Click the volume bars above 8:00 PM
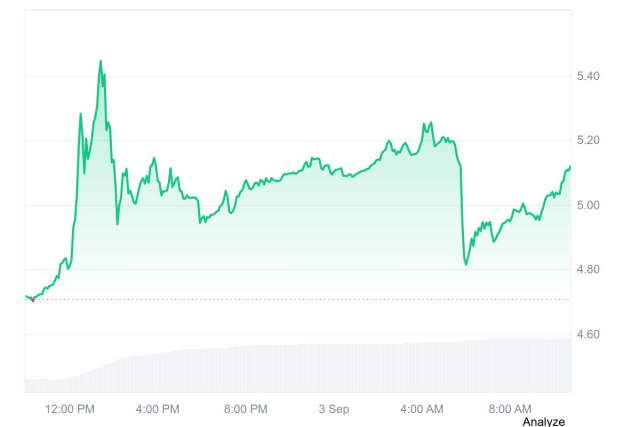The height and width of the screenshot is (427, 640). [x=246, y=368]
